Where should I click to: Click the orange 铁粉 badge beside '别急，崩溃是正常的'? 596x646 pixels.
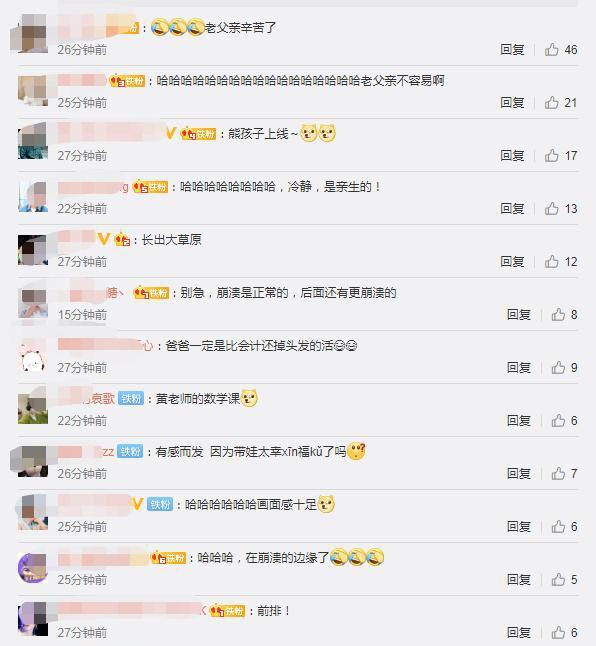pos(151,293)
